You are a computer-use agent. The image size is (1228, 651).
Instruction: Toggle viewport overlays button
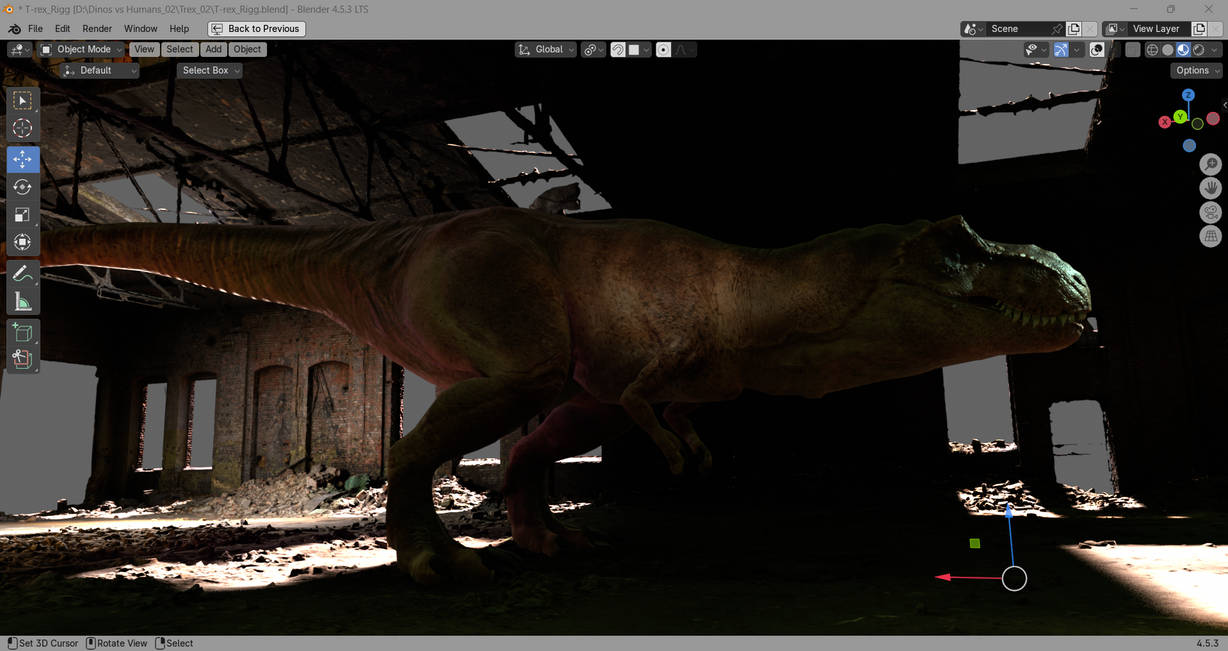point(1097,49)
